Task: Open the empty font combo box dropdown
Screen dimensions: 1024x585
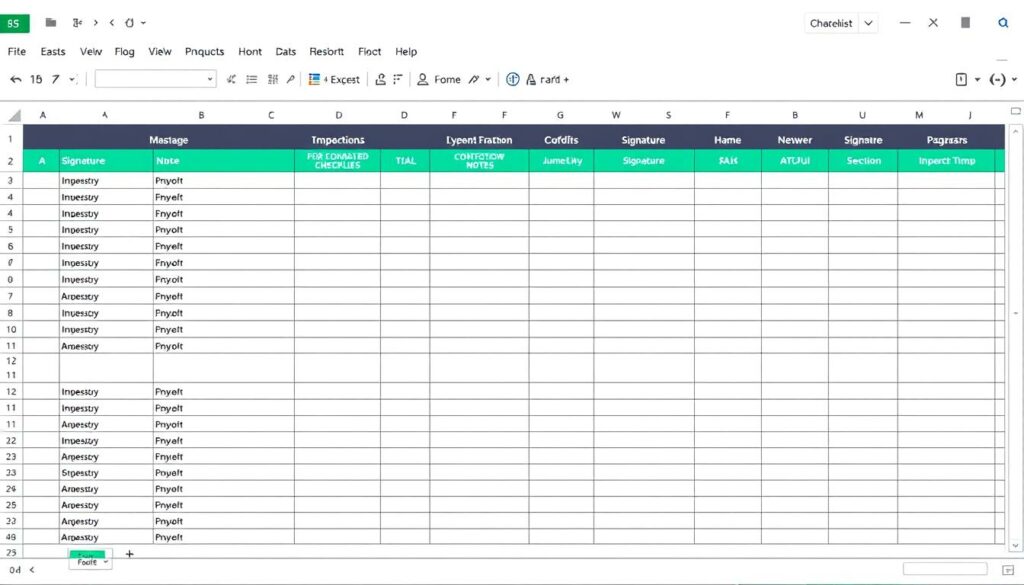Action: tap(209, 79)
